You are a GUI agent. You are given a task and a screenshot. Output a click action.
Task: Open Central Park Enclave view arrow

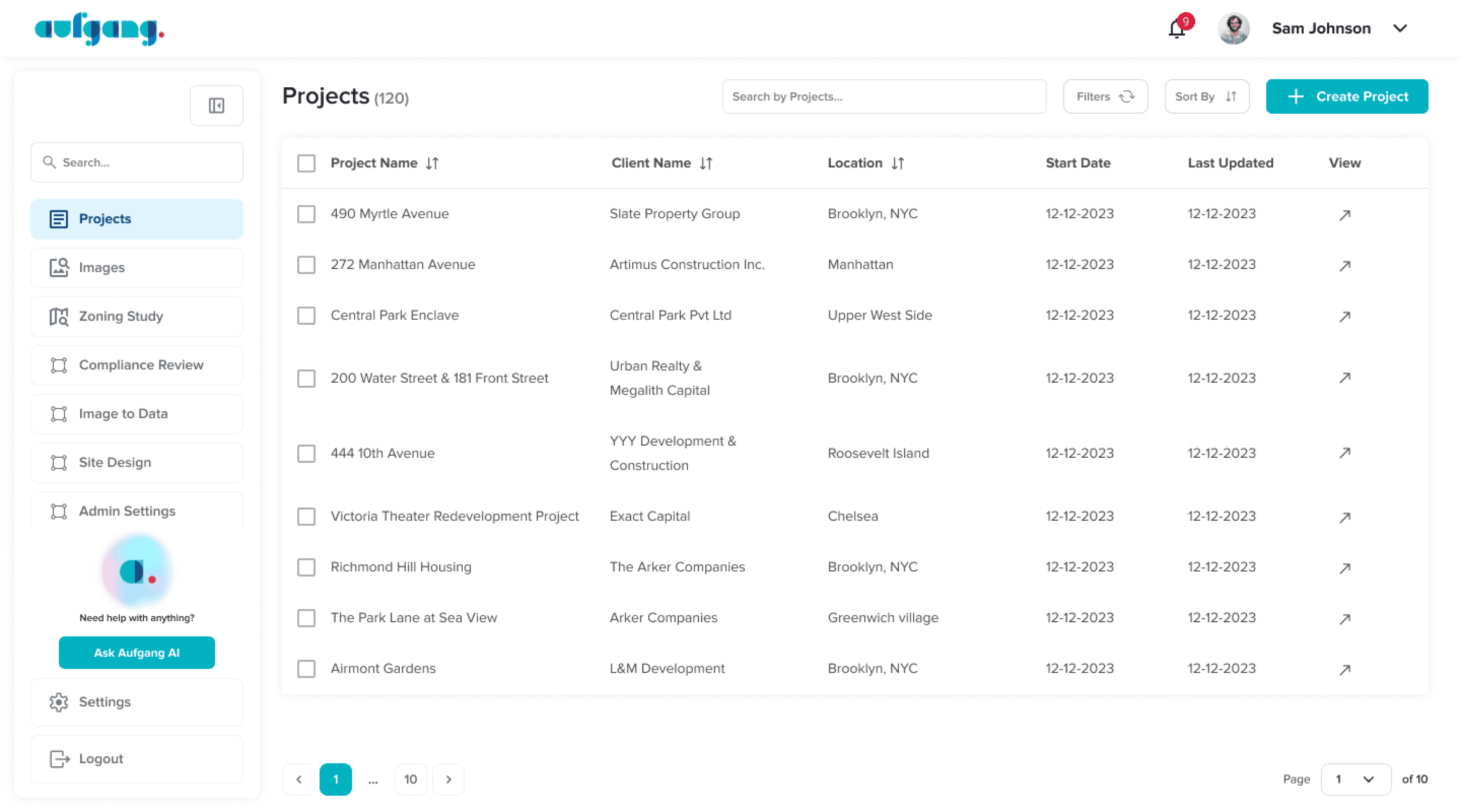1344,316
